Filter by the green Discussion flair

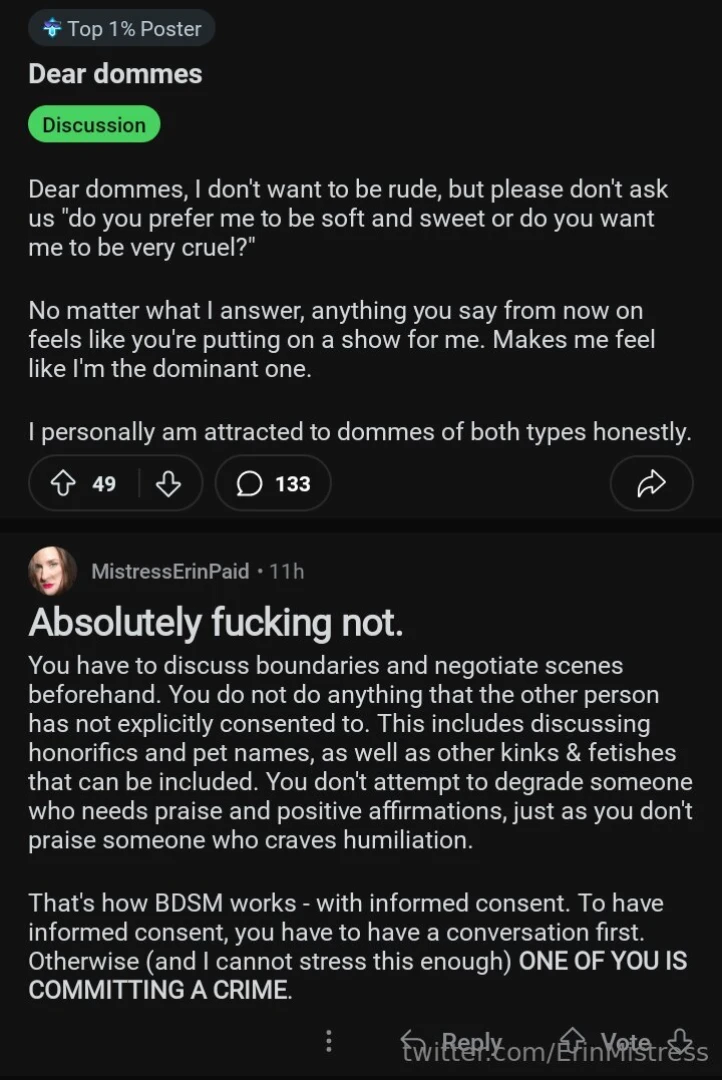[x=94, y=125]
